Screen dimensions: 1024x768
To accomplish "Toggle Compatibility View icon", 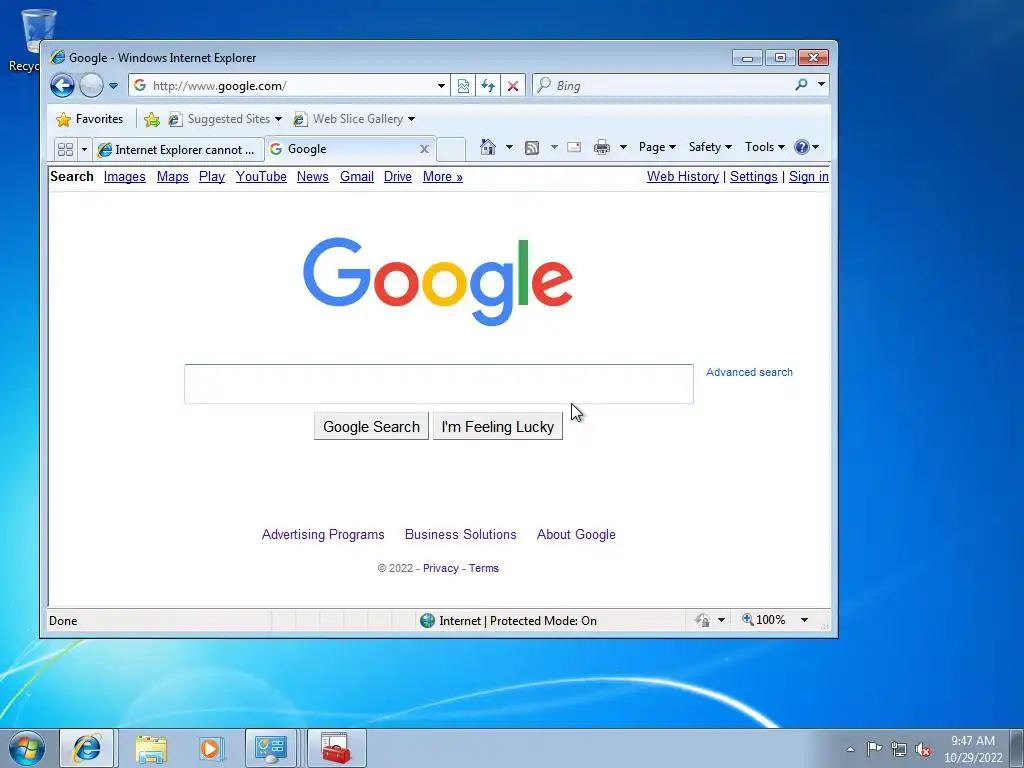I will tap(463, 86).
